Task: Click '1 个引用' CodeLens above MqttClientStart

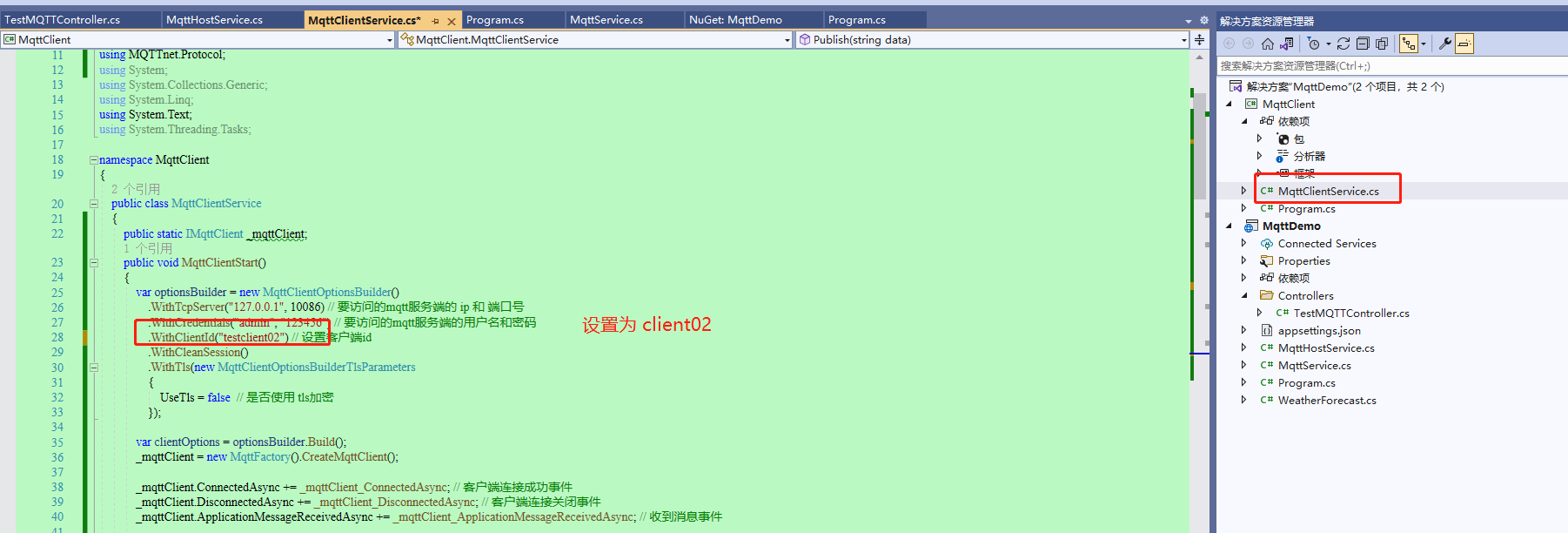Action: click(148, 248)
